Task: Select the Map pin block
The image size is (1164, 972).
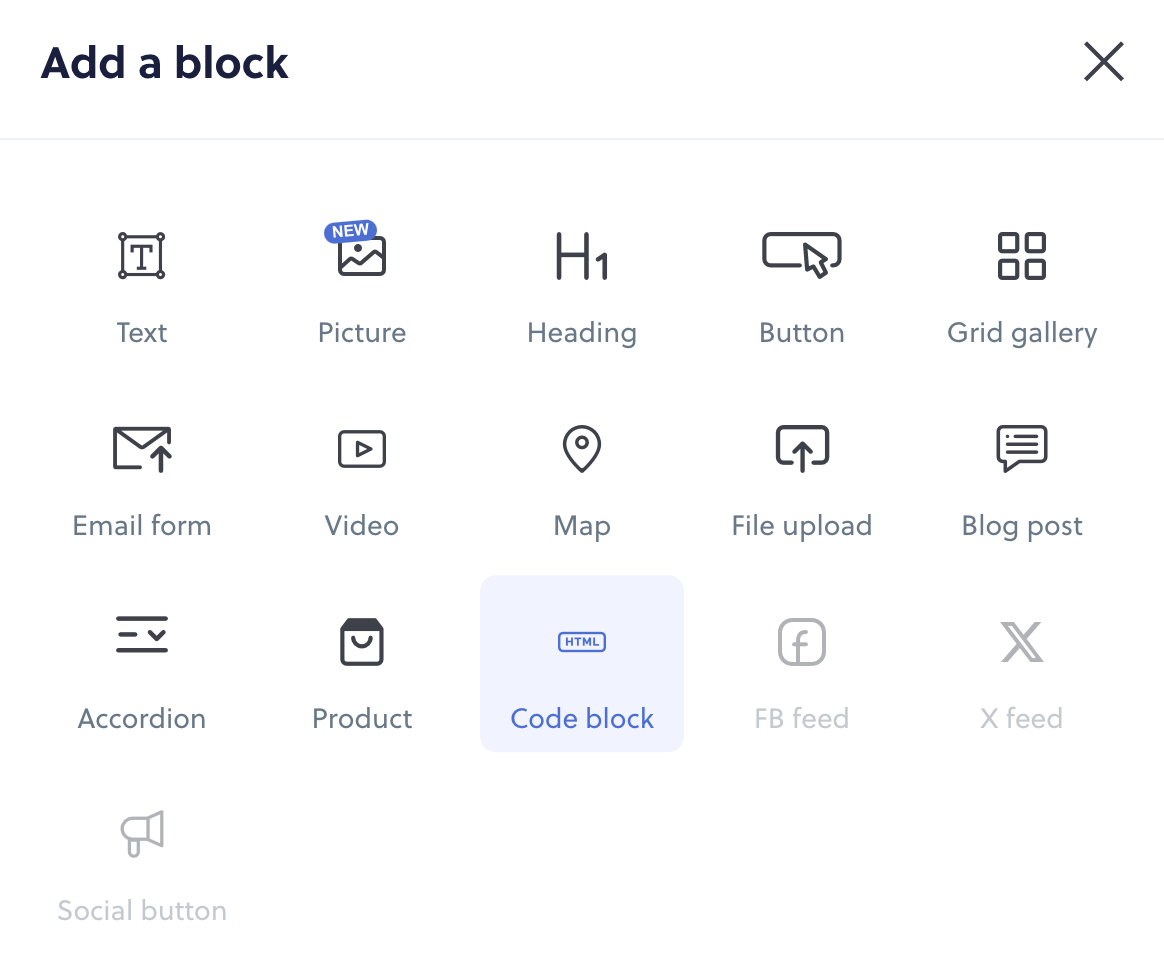Action: pos(582,449)
